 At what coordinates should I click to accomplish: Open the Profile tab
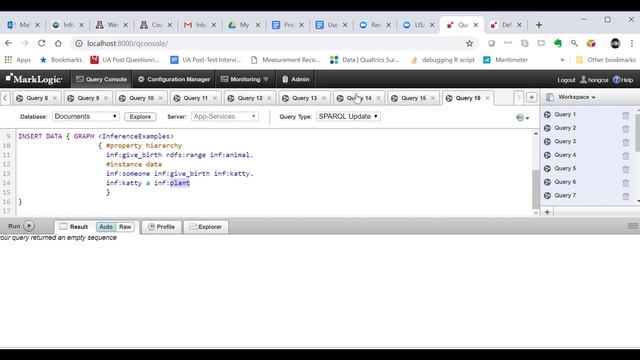pos(161,227)
